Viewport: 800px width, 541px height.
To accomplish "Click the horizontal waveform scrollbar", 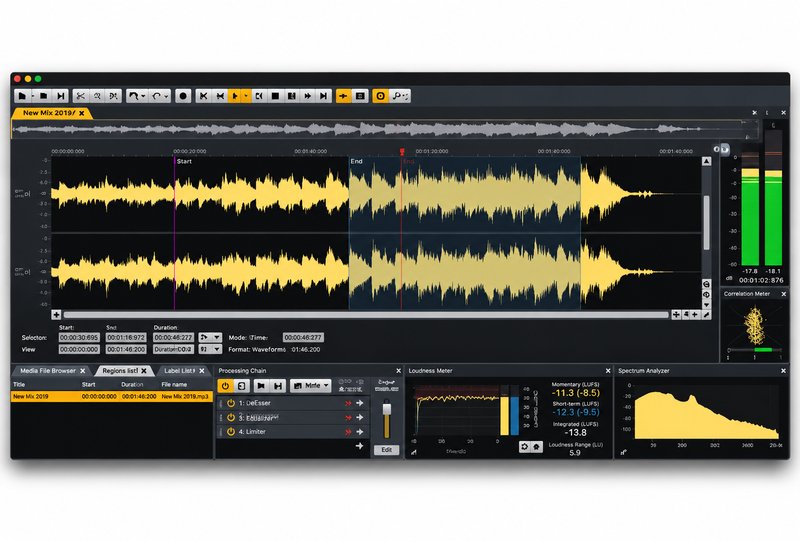I will [366, 315].
